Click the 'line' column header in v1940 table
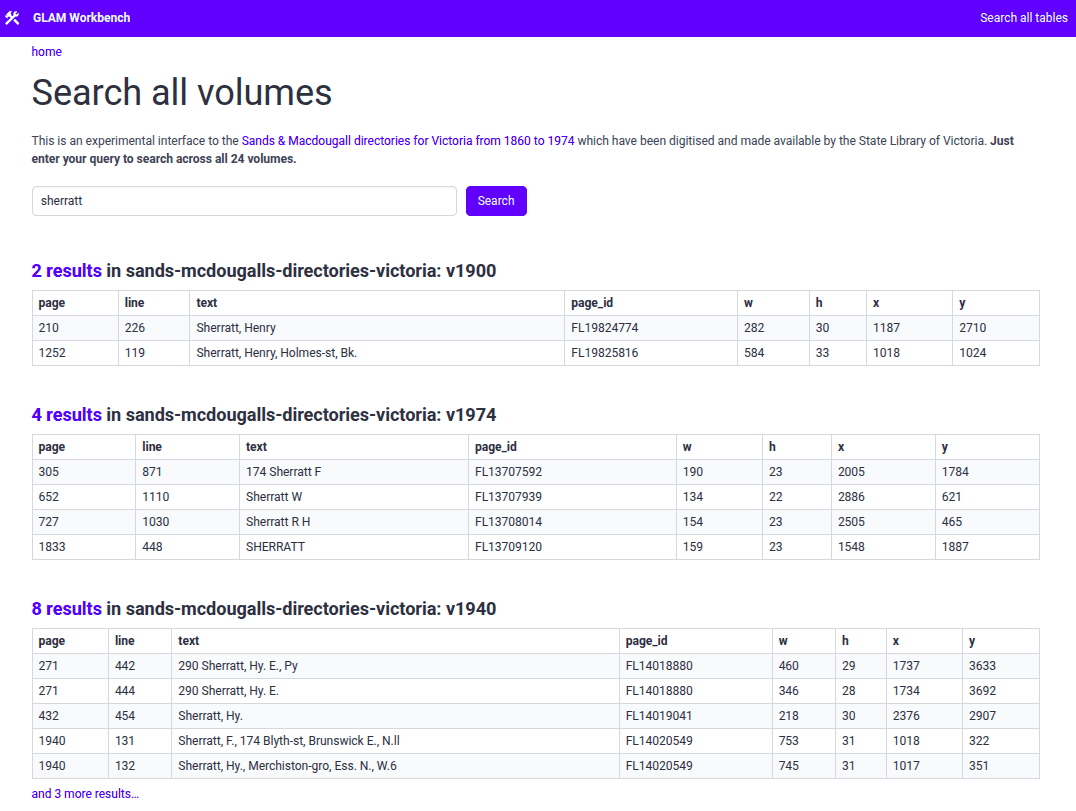 coord(139,641)
